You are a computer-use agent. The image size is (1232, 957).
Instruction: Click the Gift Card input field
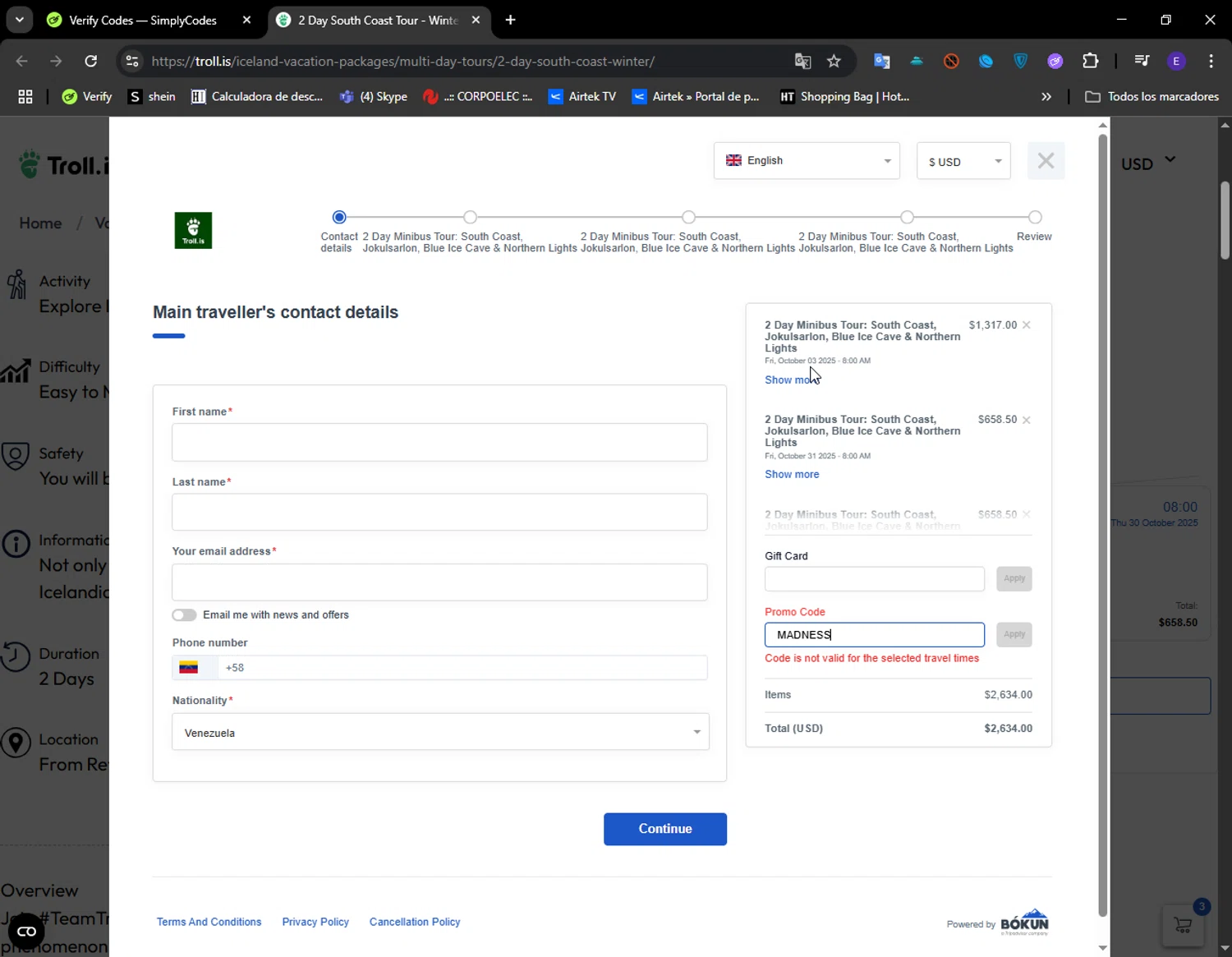875,578
